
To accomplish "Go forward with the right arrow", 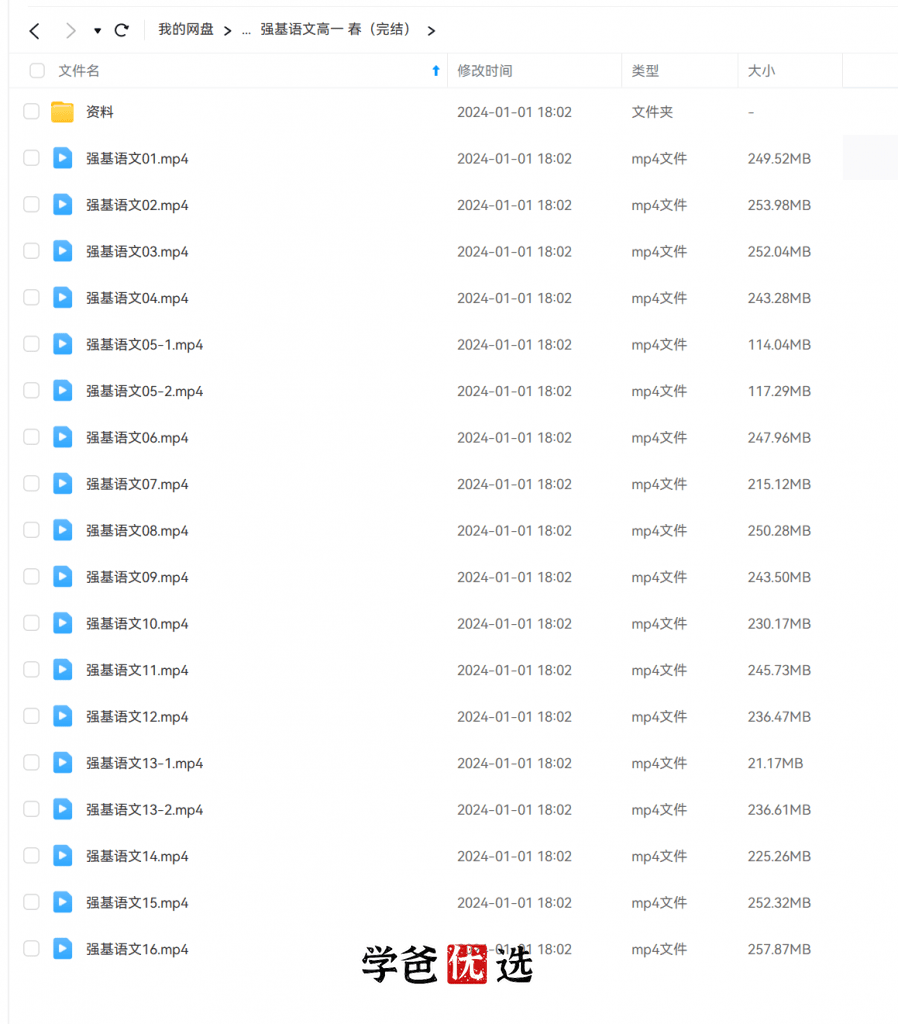I will (x=71, y=31).
